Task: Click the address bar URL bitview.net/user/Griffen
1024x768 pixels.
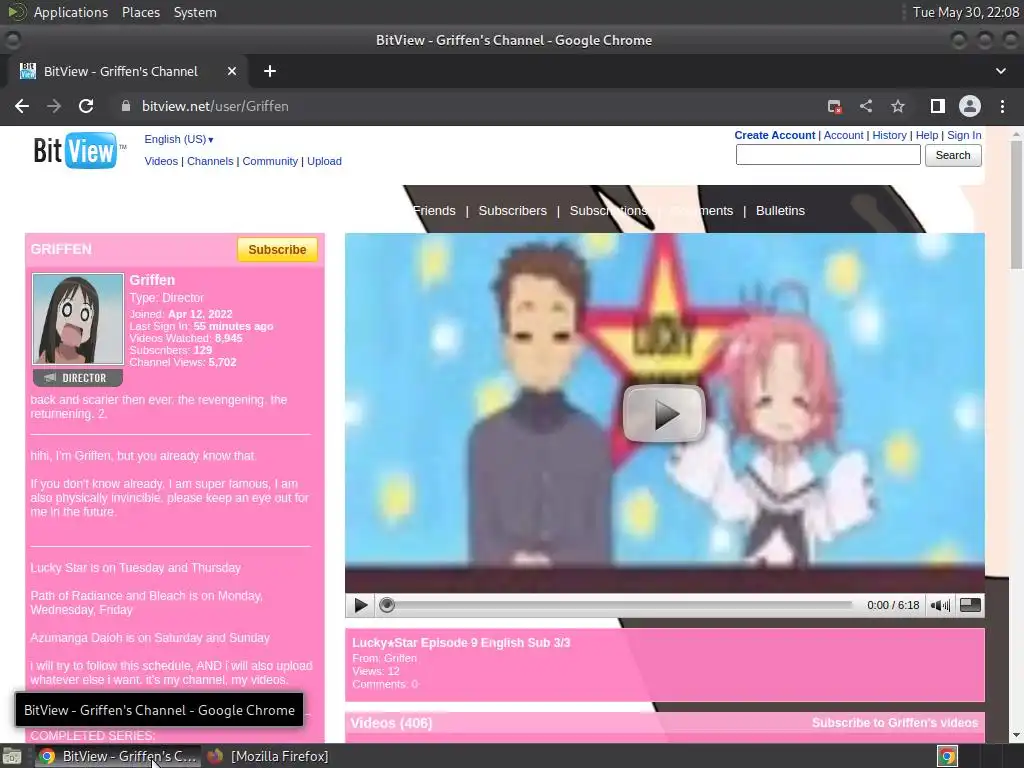Action: pyautogui.click(x=215, y=106)
